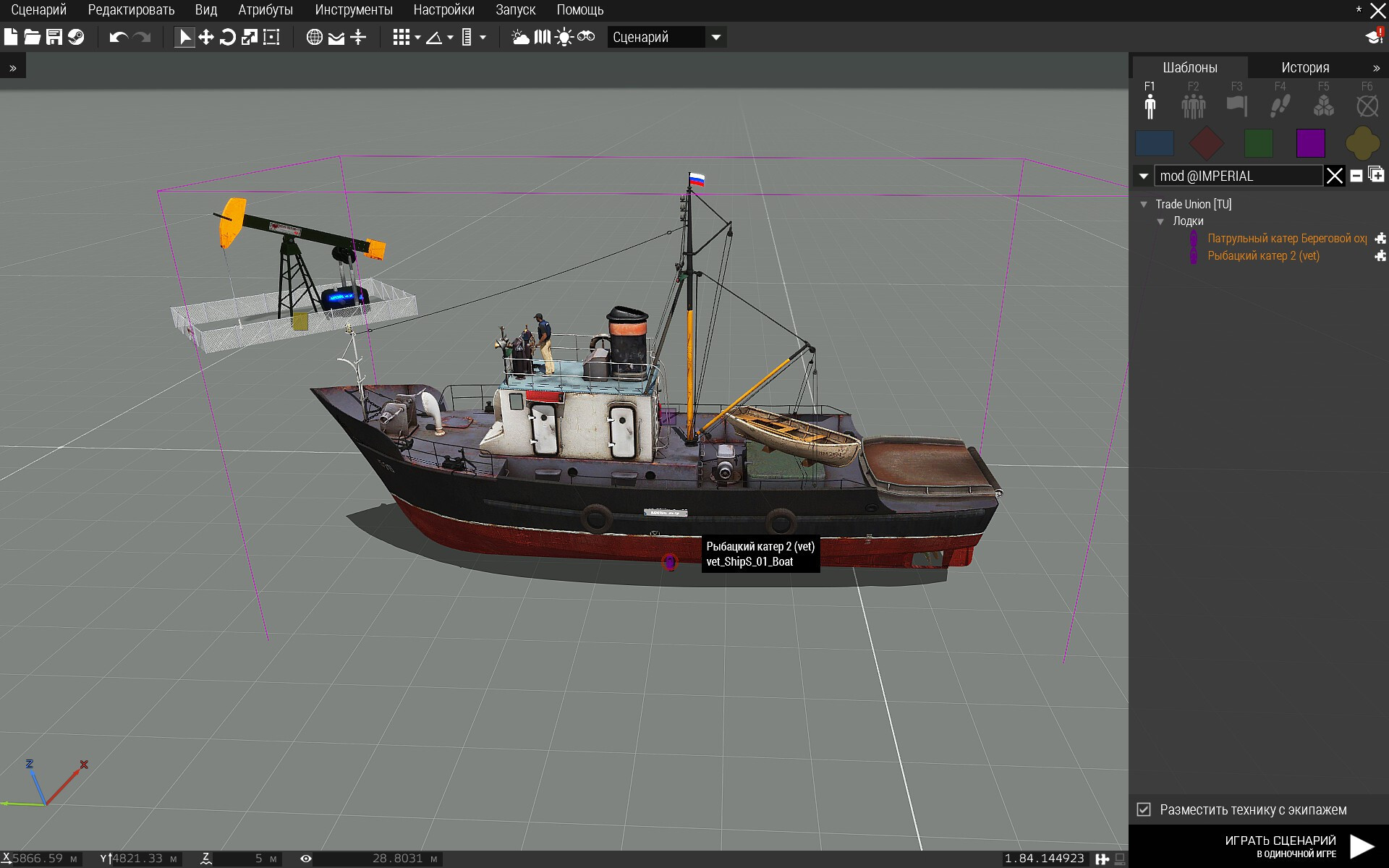Screen dimensions: 1389x868
Task: Click the Steam Workshop publish icon
Action: click(x=76, y=38)
